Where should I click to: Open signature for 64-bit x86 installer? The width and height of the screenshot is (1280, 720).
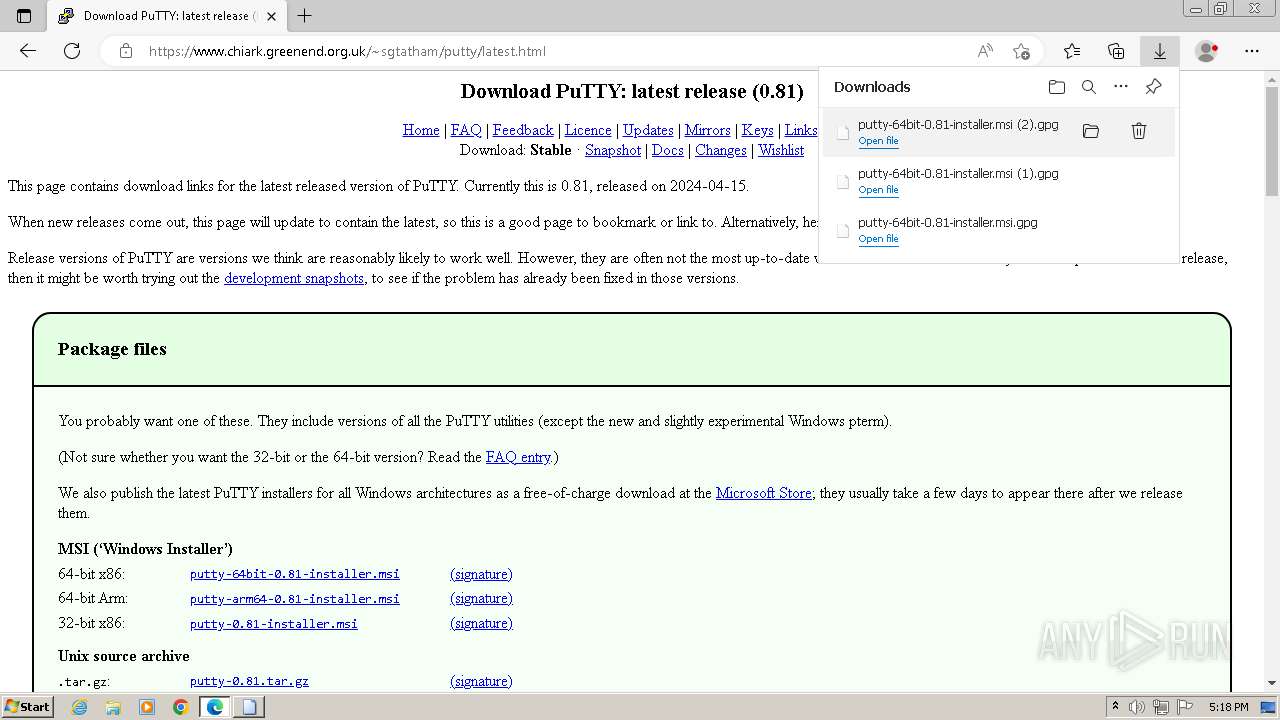point(481,574)
